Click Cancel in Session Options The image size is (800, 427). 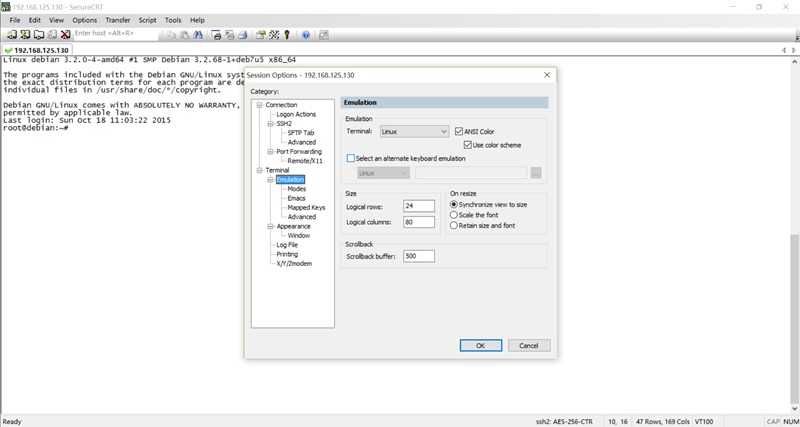529,345
